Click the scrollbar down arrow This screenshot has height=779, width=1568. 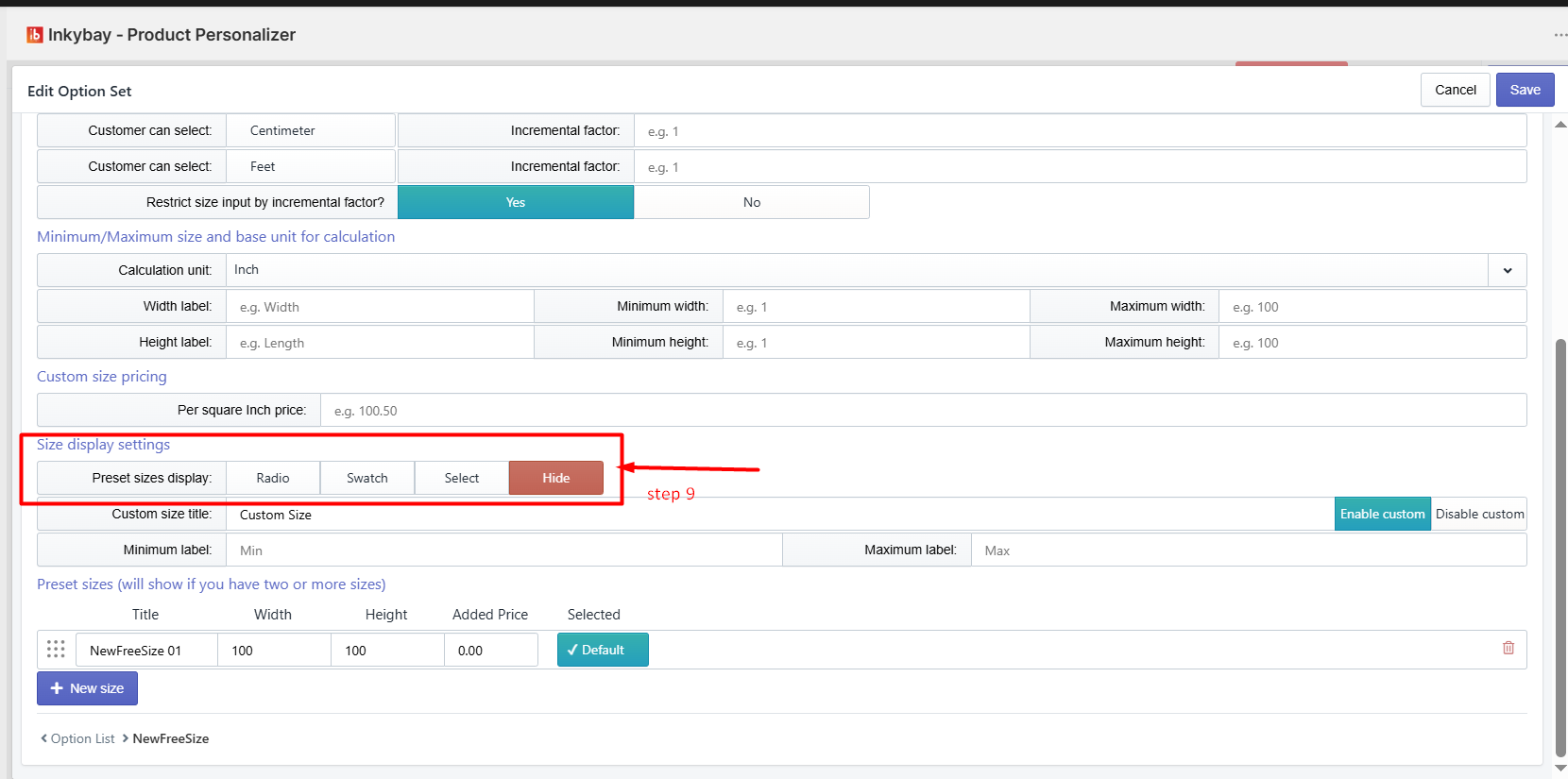(1560, 769)
